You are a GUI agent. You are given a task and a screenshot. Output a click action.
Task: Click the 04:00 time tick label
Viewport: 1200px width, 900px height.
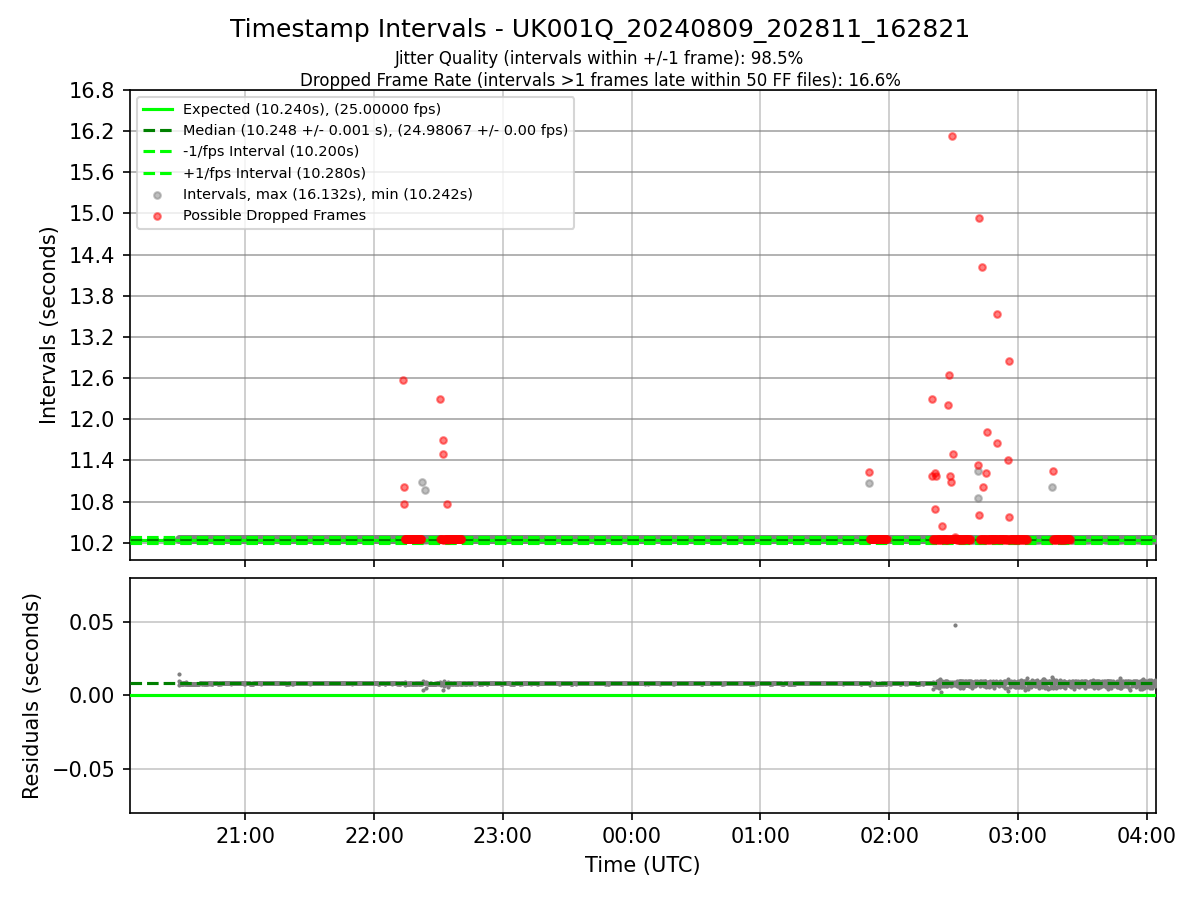1146,835
